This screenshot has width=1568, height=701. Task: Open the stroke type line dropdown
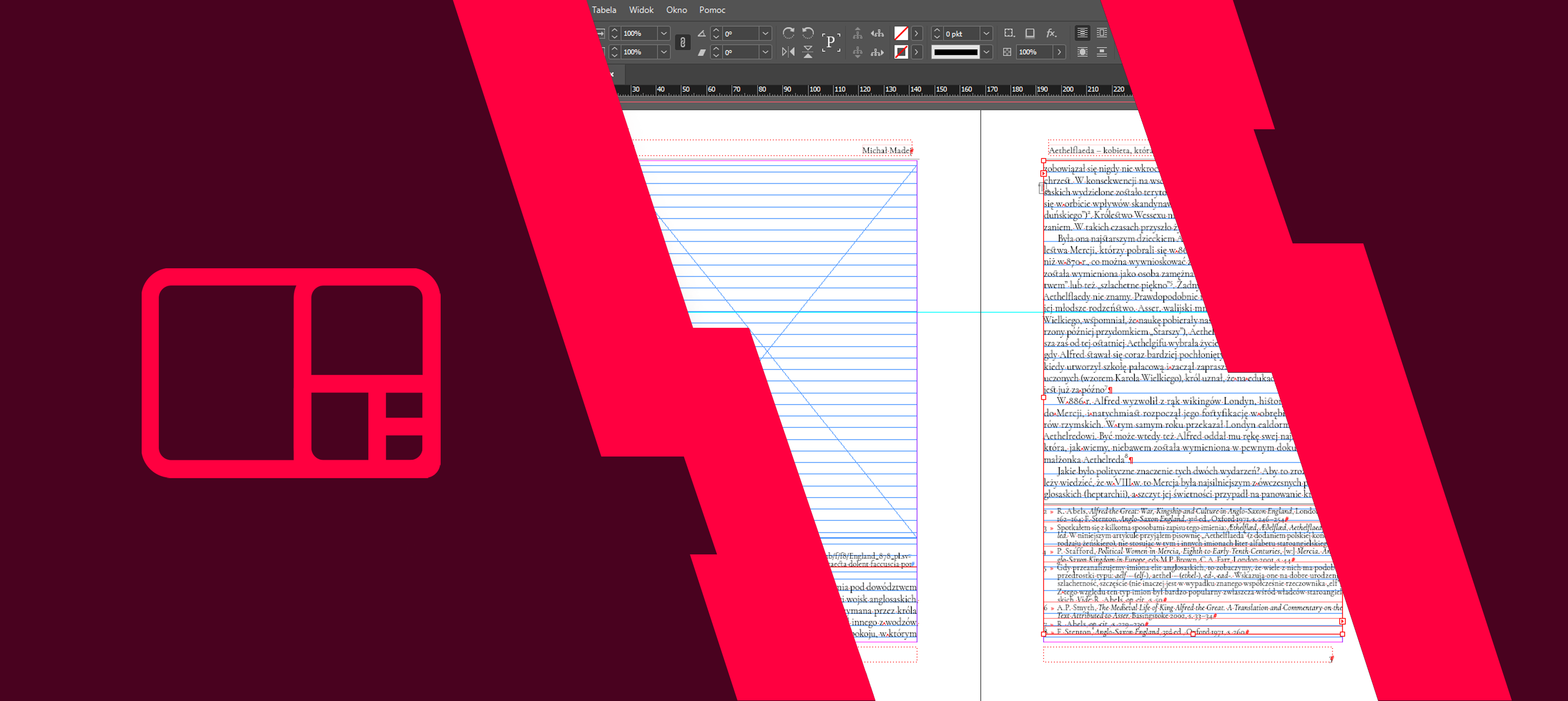987,52
